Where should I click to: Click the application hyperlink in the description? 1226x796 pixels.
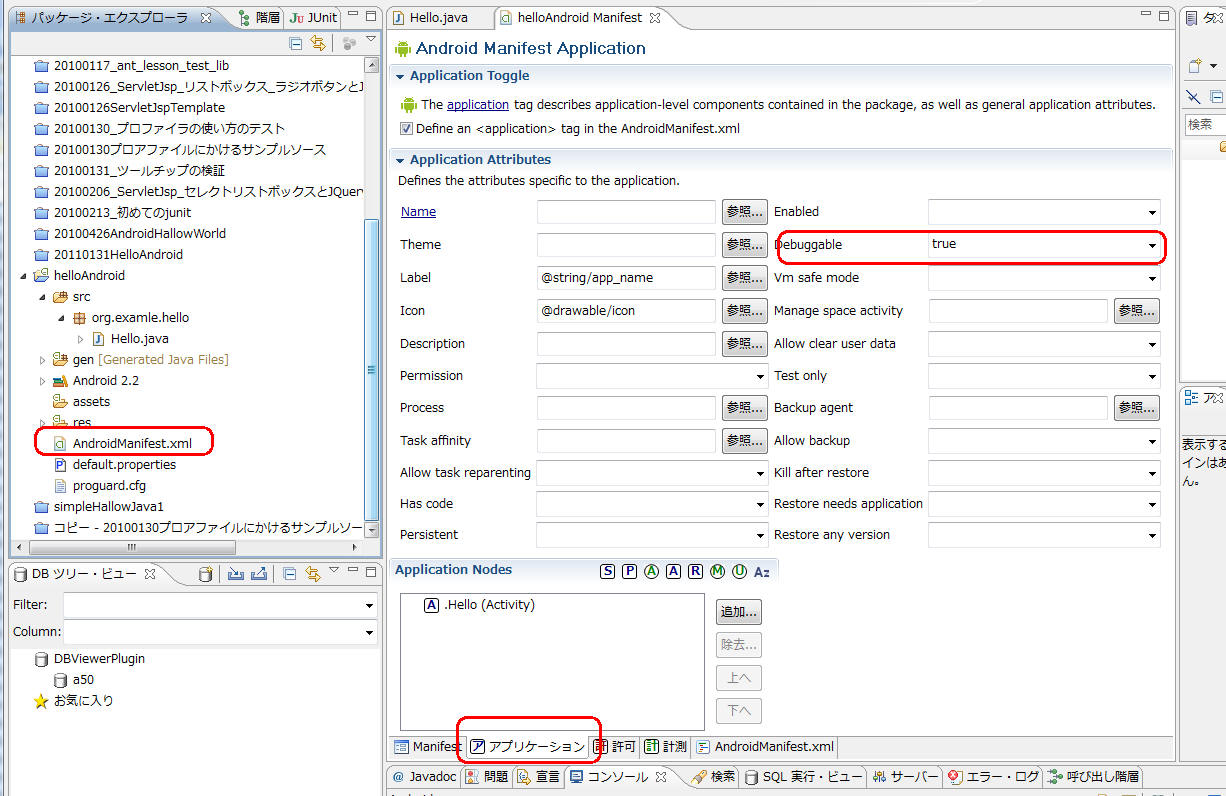click(477, 104)
